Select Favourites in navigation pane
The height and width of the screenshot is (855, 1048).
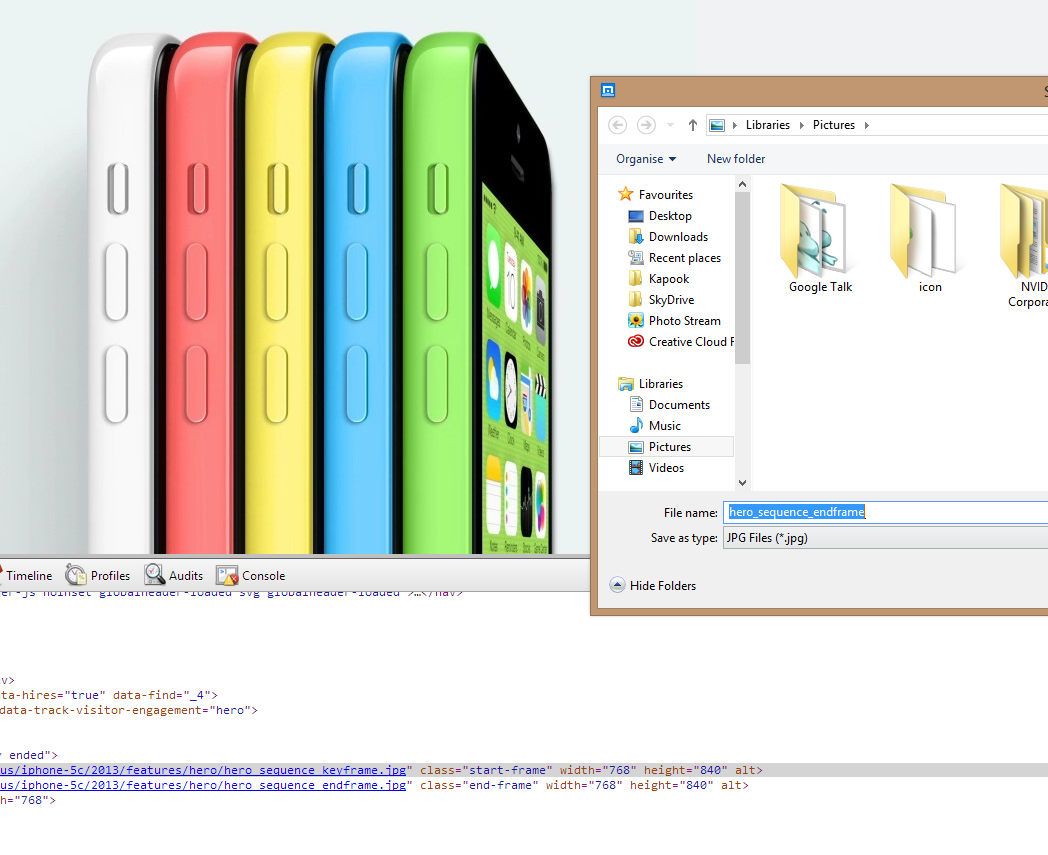pos(666,195)
